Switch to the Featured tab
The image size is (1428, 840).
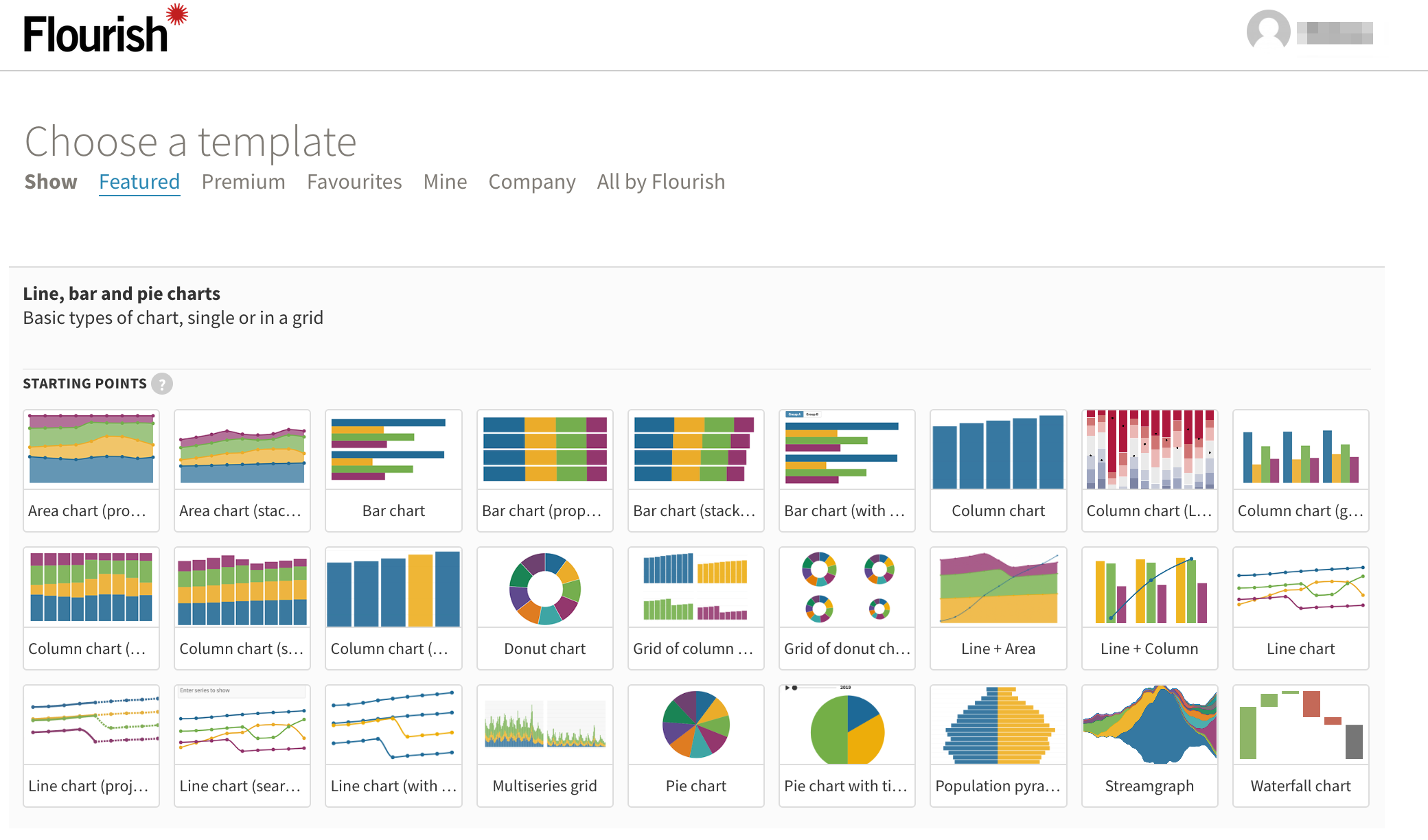tap(139, 182)
